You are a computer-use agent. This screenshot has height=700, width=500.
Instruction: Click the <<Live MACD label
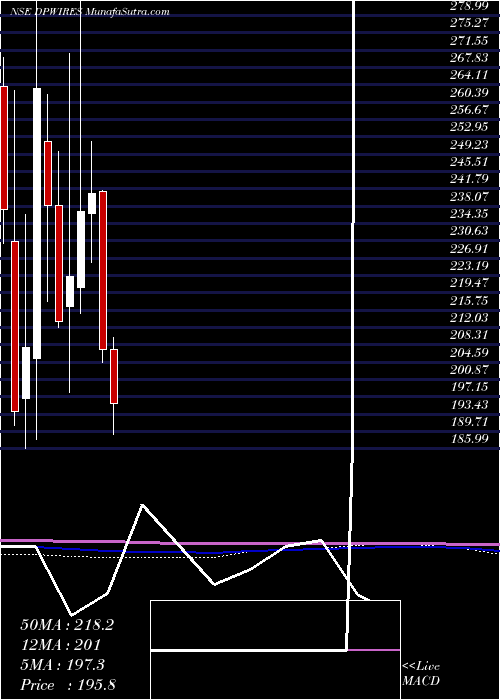[421, 674]
